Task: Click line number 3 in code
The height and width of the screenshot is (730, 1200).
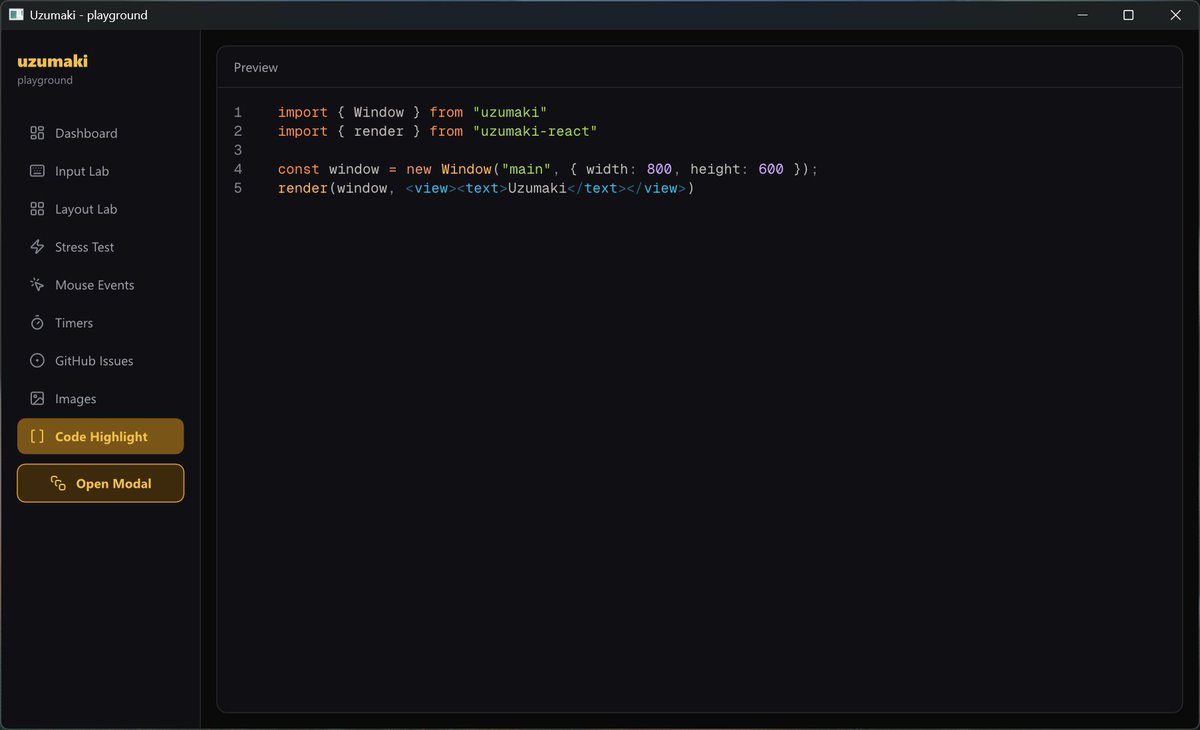Action: pyautogui.click(x=238, y=150)
